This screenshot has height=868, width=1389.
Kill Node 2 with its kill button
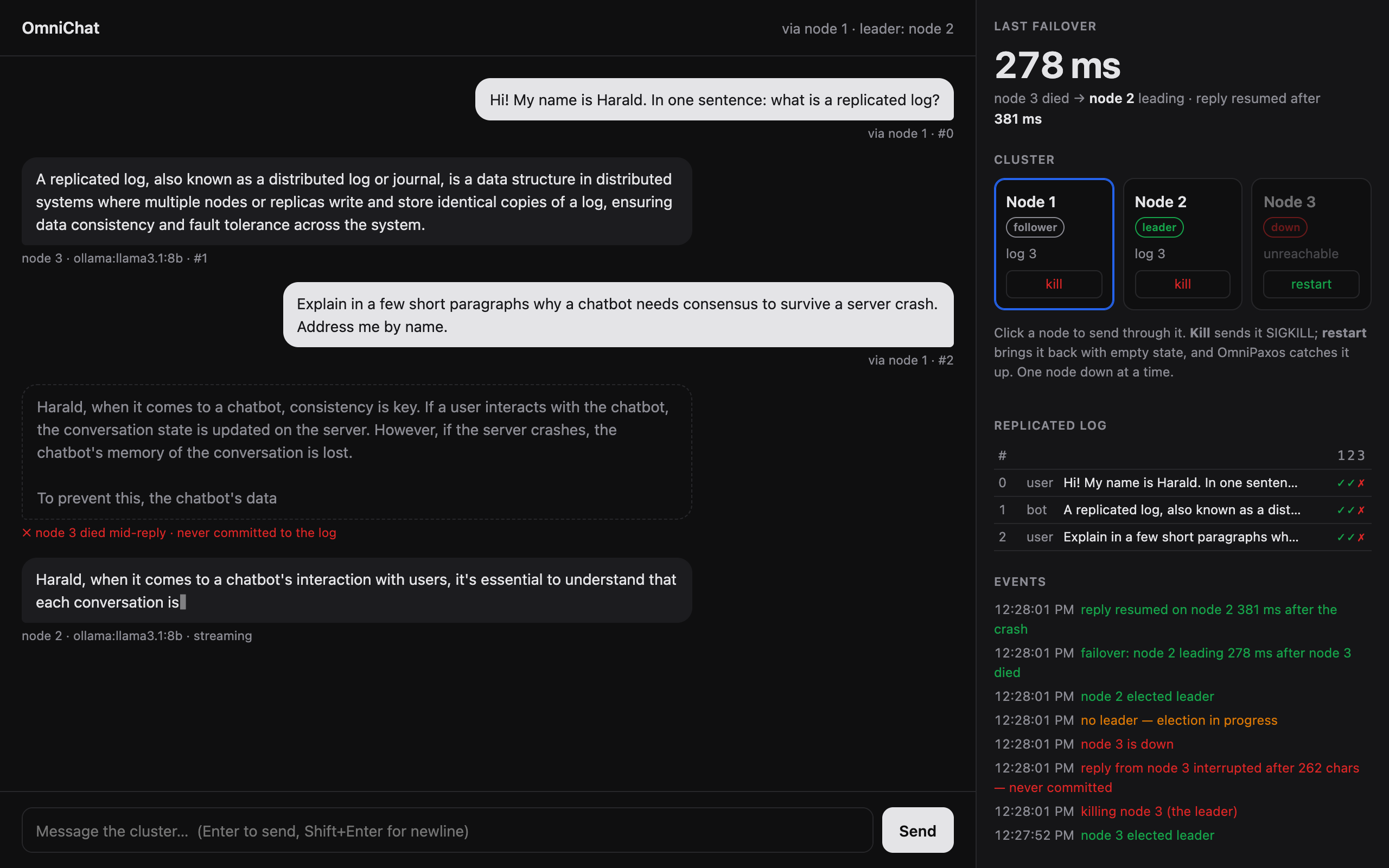click(1182, 284)
